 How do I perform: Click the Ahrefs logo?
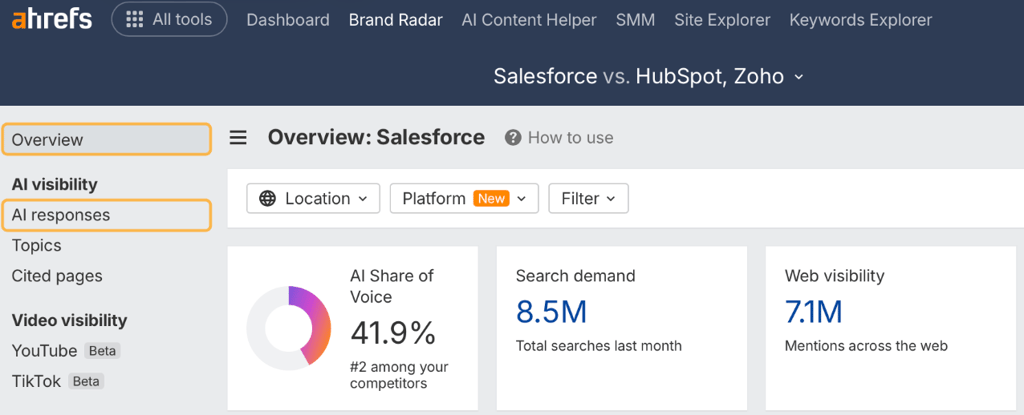pyautogui.click(x=52, y=20)
